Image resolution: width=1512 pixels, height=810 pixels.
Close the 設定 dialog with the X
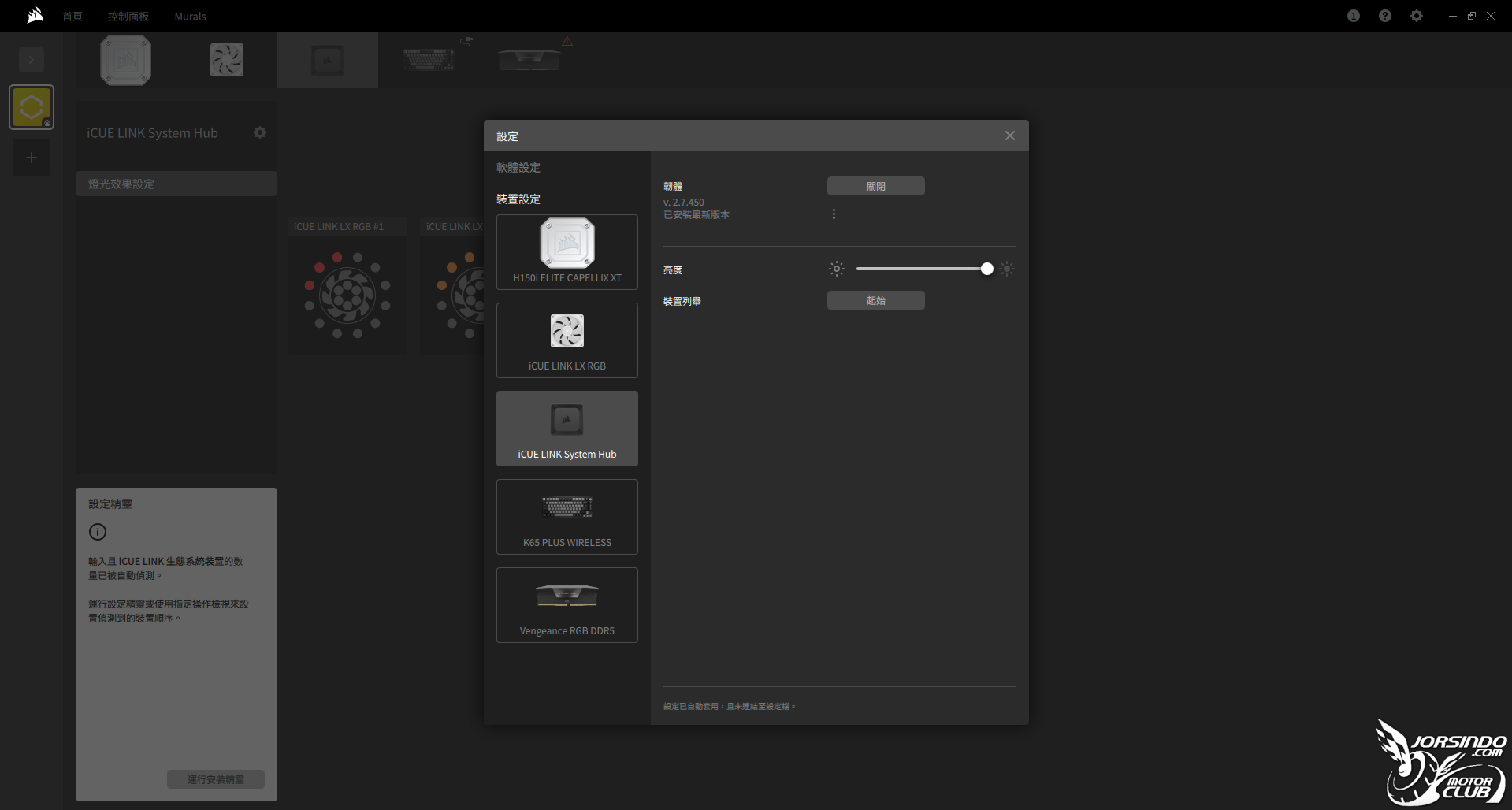tap(1010, 136)
